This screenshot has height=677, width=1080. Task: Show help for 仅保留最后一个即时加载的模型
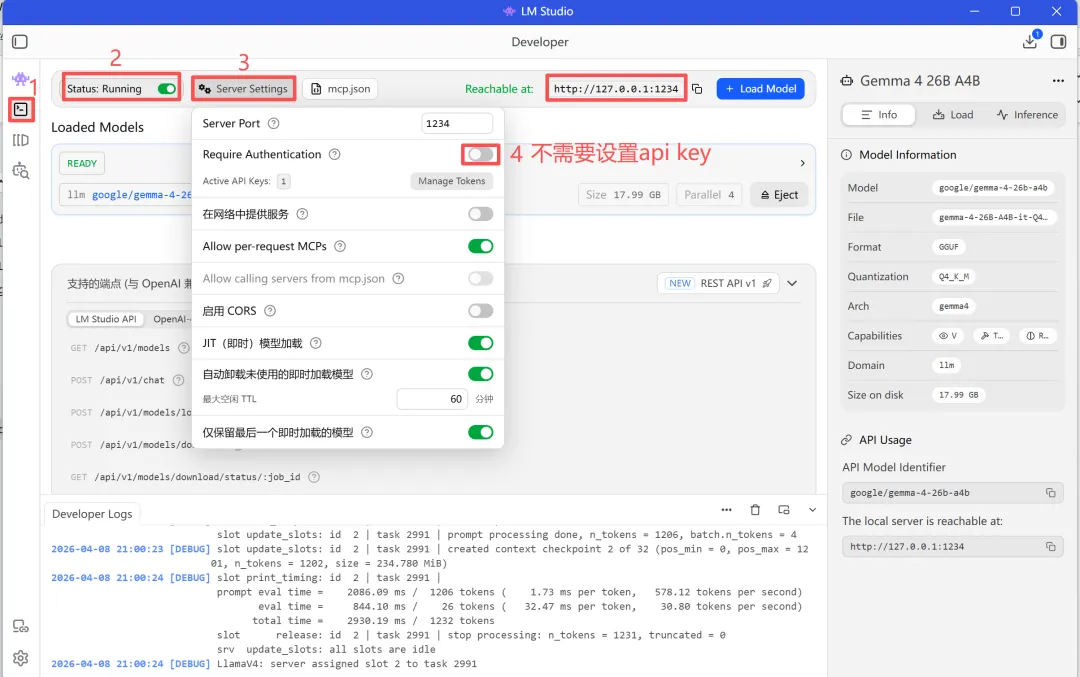click(366, 433)
